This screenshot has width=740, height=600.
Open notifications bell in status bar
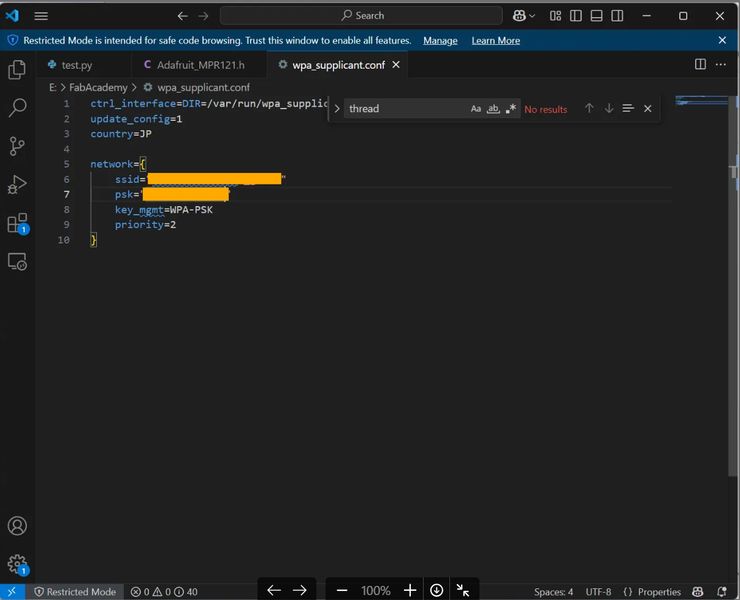tap(722, 592)
